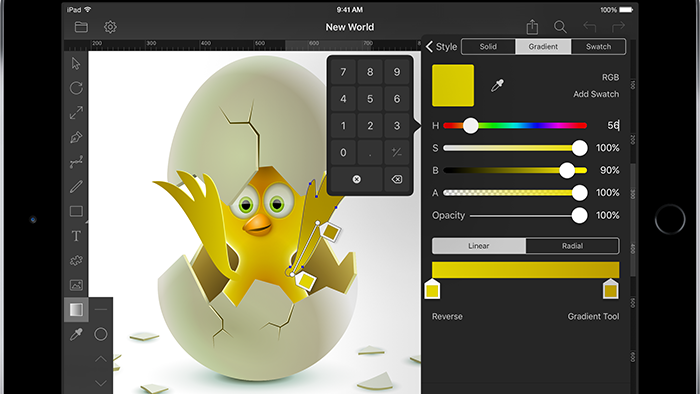The height and width of the screenshot is (394, 700).
Task: Click the Saturation slider handle
Action: 579,148
